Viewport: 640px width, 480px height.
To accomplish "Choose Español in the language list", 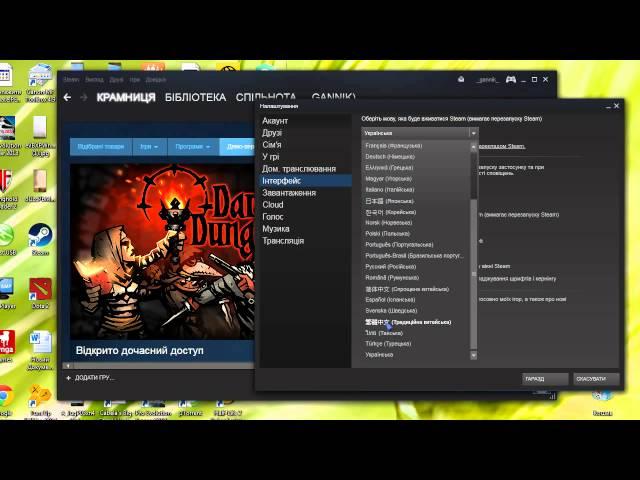I will coord(416,300).
